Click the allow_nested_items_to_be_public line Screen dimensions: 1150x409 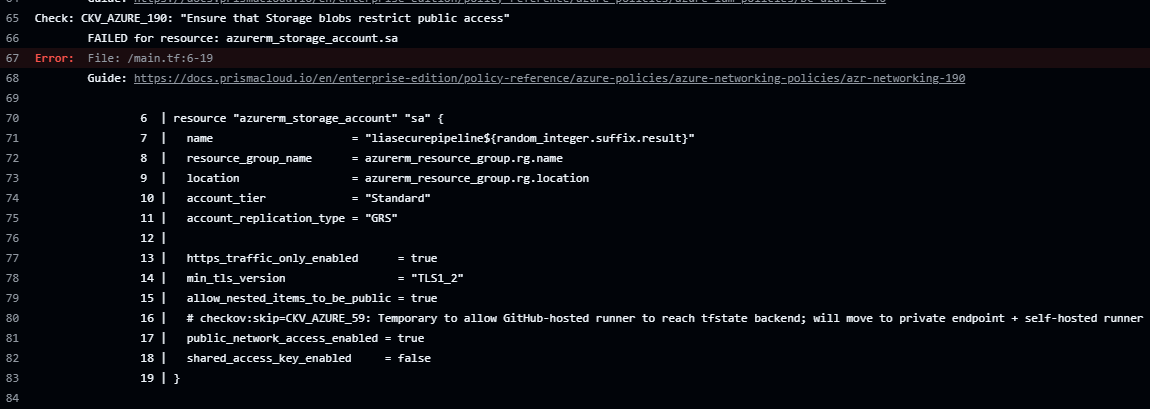(x=311, y=298)
